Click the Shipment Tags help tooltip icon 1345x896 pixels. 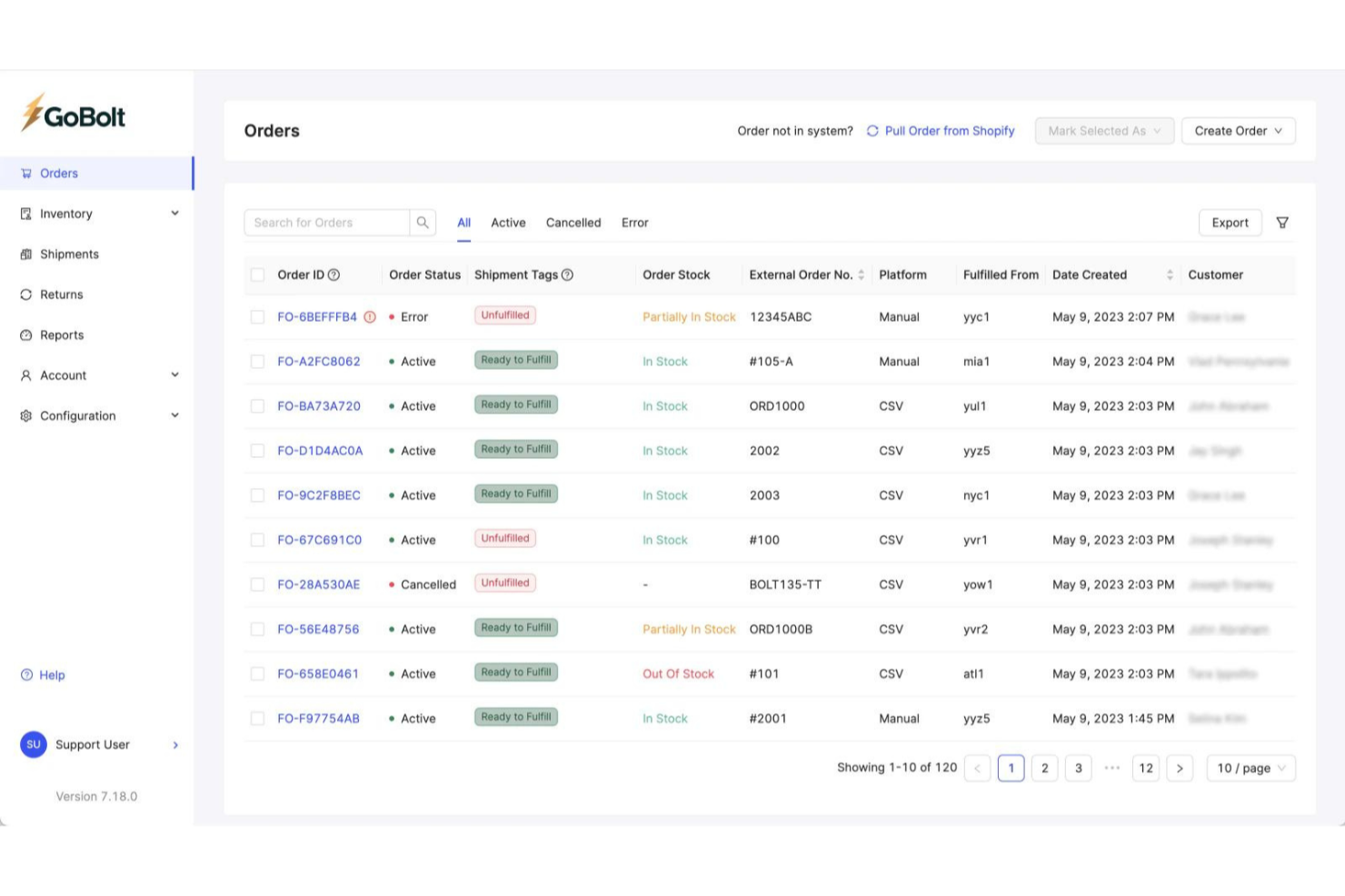(x=567, y=274)
